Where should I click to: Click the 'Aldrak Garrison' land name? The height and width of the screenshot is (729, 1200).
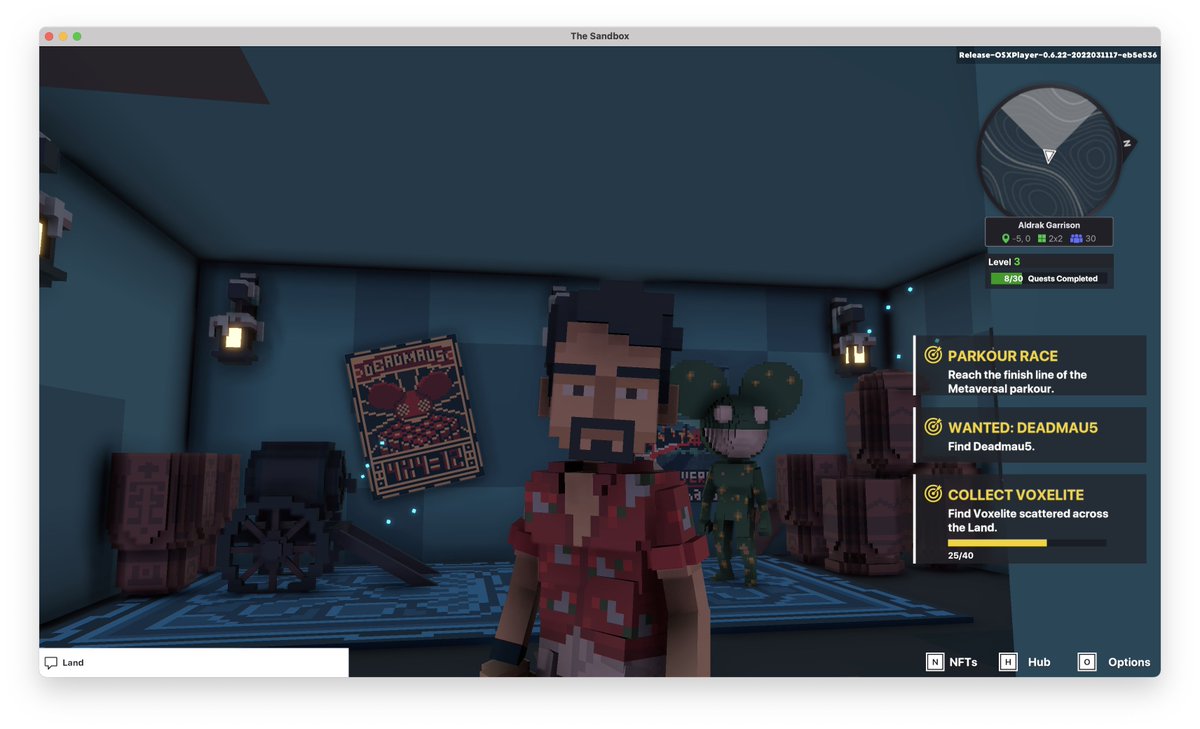point(1049,225)
